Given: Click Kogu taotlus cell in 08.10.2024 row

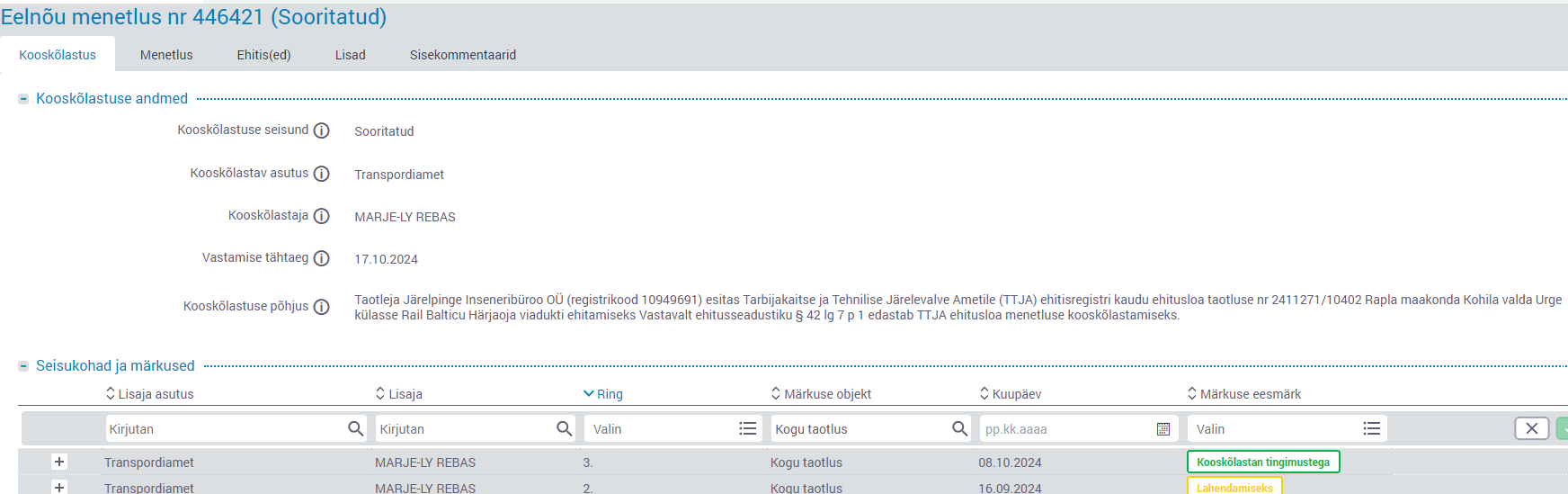Looking at the screenshot, I should (x=806, y=463).
